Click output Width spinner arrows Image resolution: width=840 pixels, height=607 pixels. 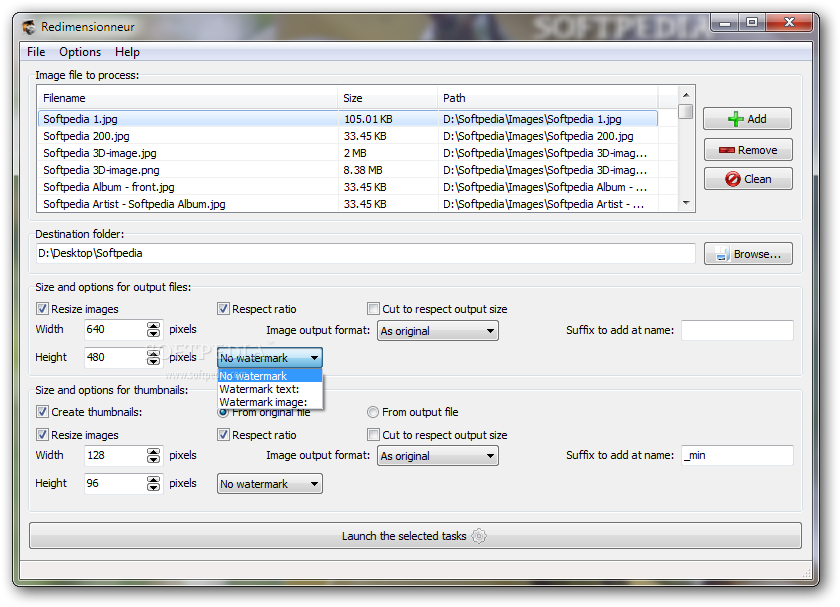click(153, 329)
